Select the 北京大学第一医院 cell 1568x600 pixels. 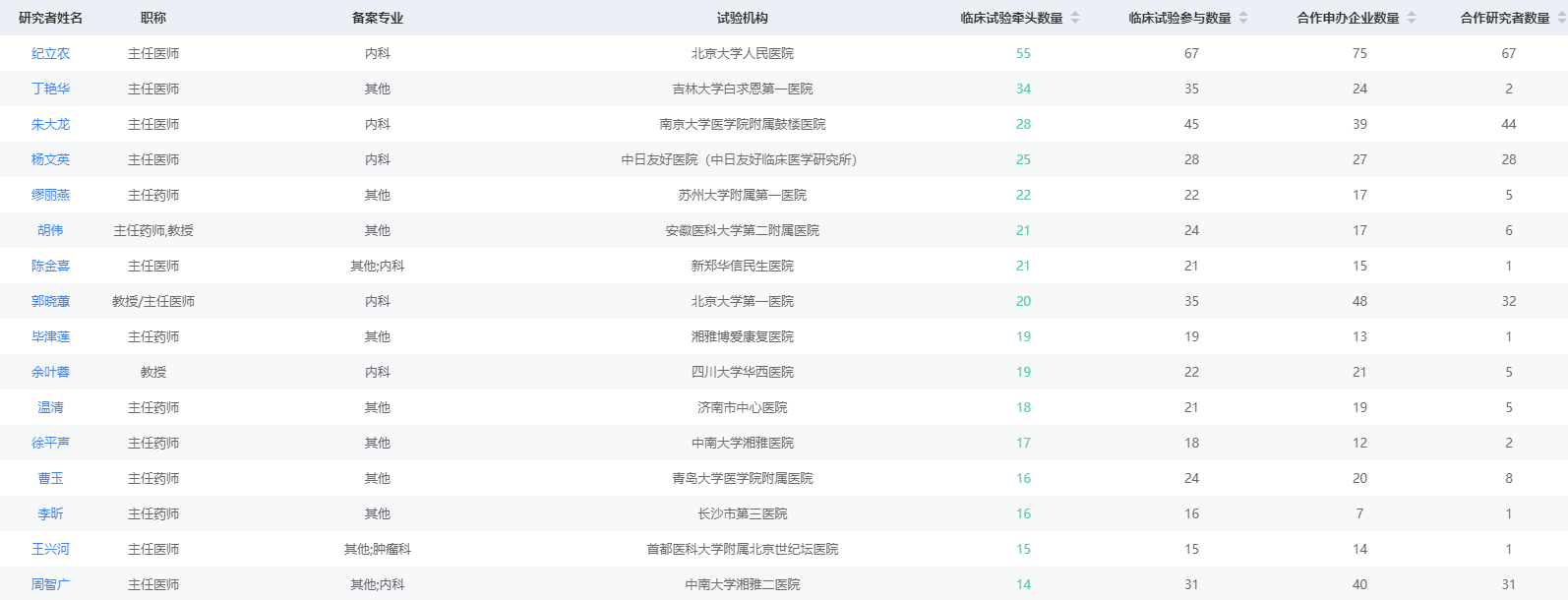point(743,301)
